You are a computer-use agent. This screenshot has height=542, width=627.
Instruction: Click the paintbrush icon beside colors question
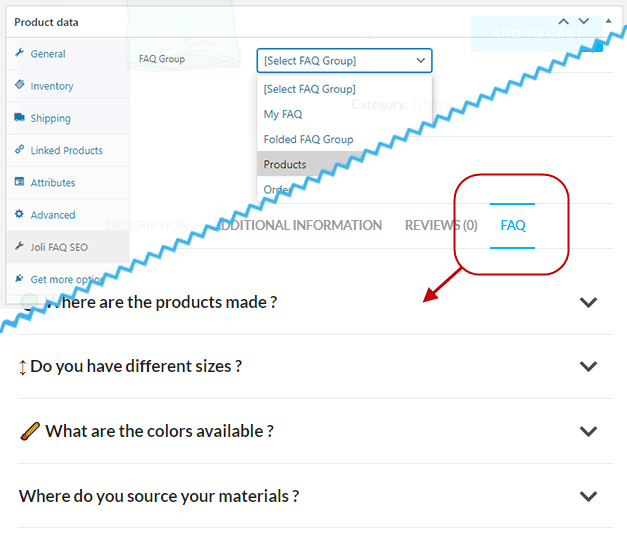[x=30, y=431]
